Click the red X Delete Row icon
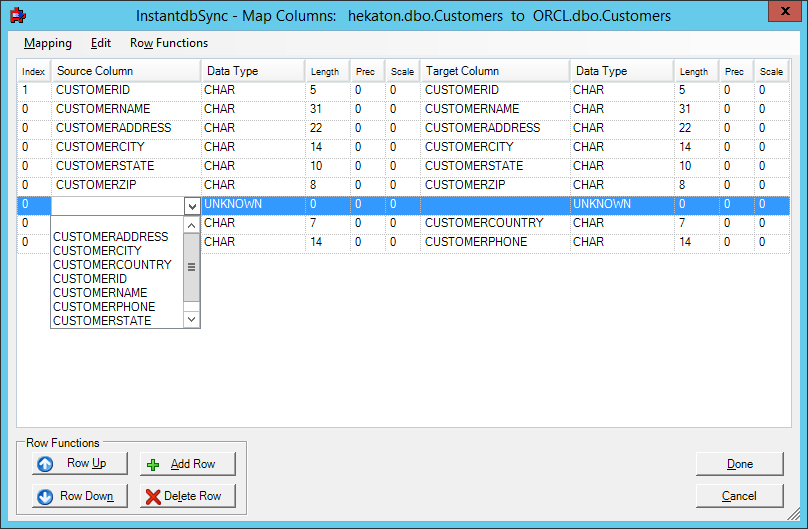This screenshot has width=808, height=529. tap(153, 497)
